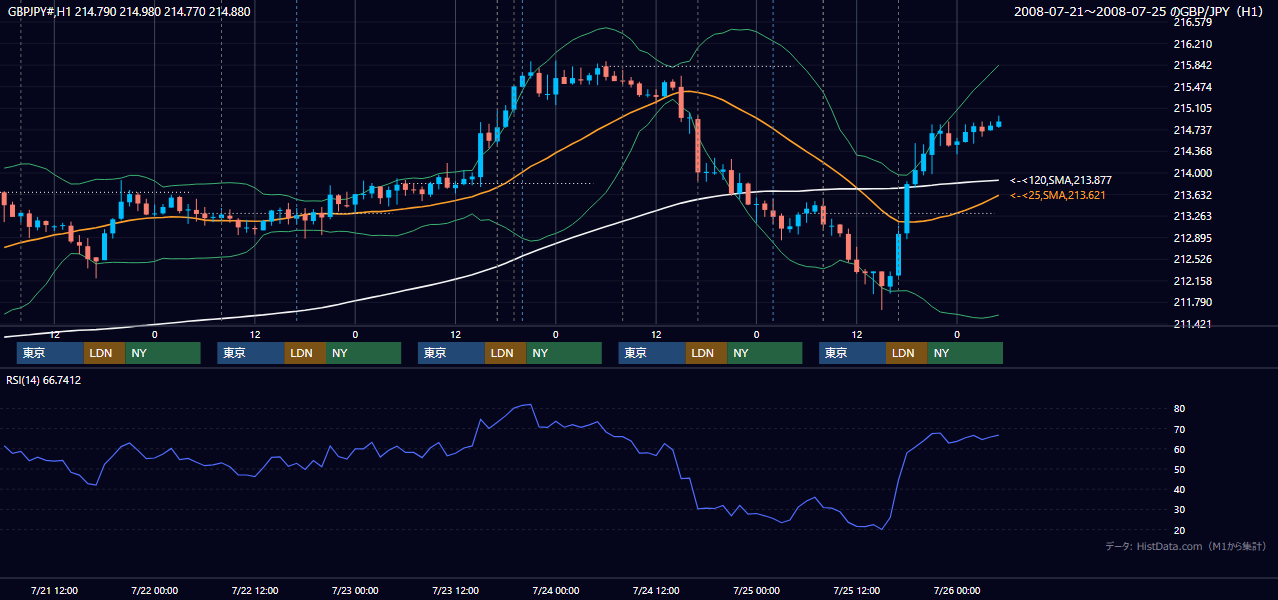Click price axis label 212.895

(1193, 238)
